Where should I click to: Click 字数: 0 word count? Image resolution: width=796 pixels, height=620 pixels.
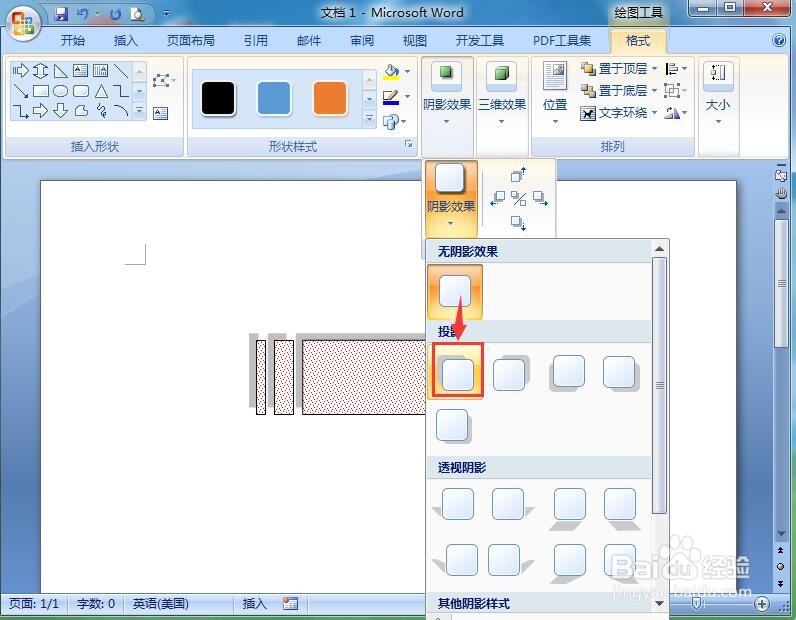pos(95,603)
